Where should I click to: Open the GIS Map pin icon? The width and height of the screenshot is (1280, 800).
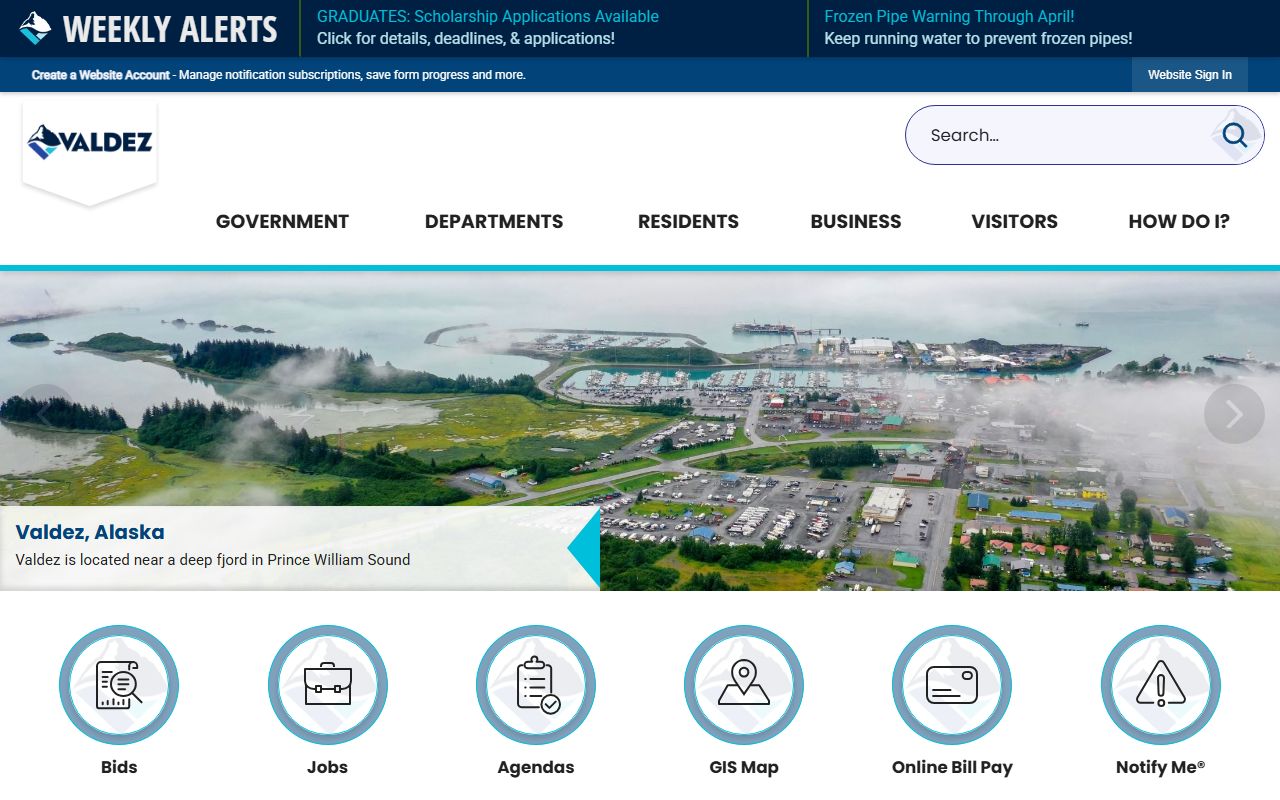(x=744, y=685)
